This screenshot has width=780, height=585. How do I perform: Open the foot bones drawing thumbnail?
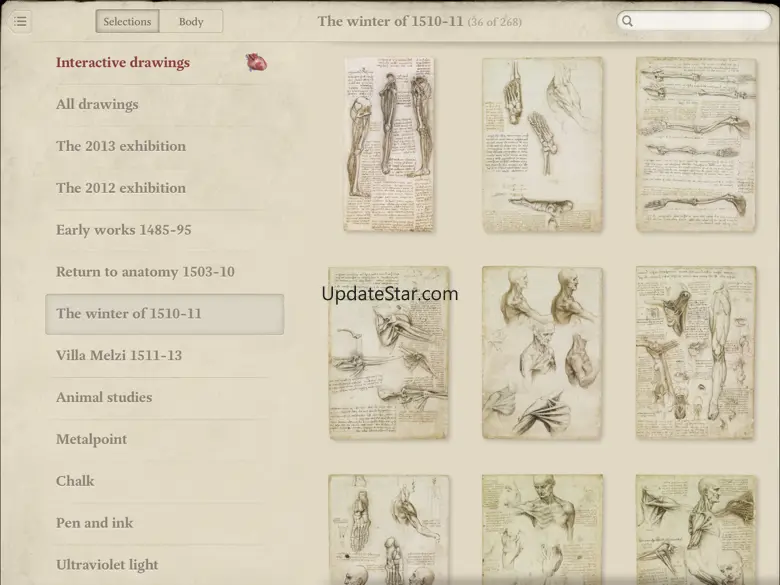pos(542,145)
